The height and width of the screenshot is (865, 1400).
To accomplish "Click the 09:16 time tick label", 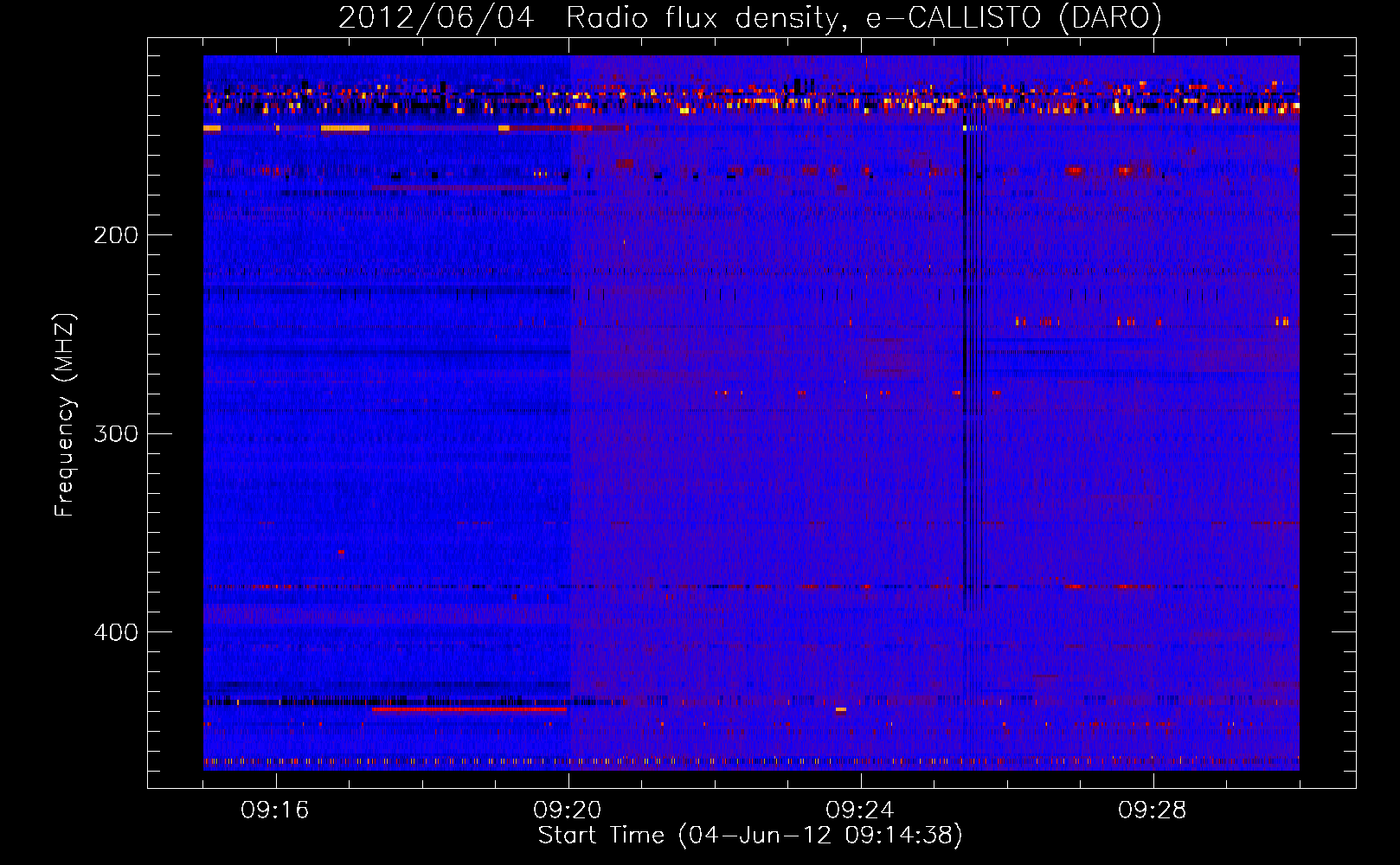I will coord(275,811).
